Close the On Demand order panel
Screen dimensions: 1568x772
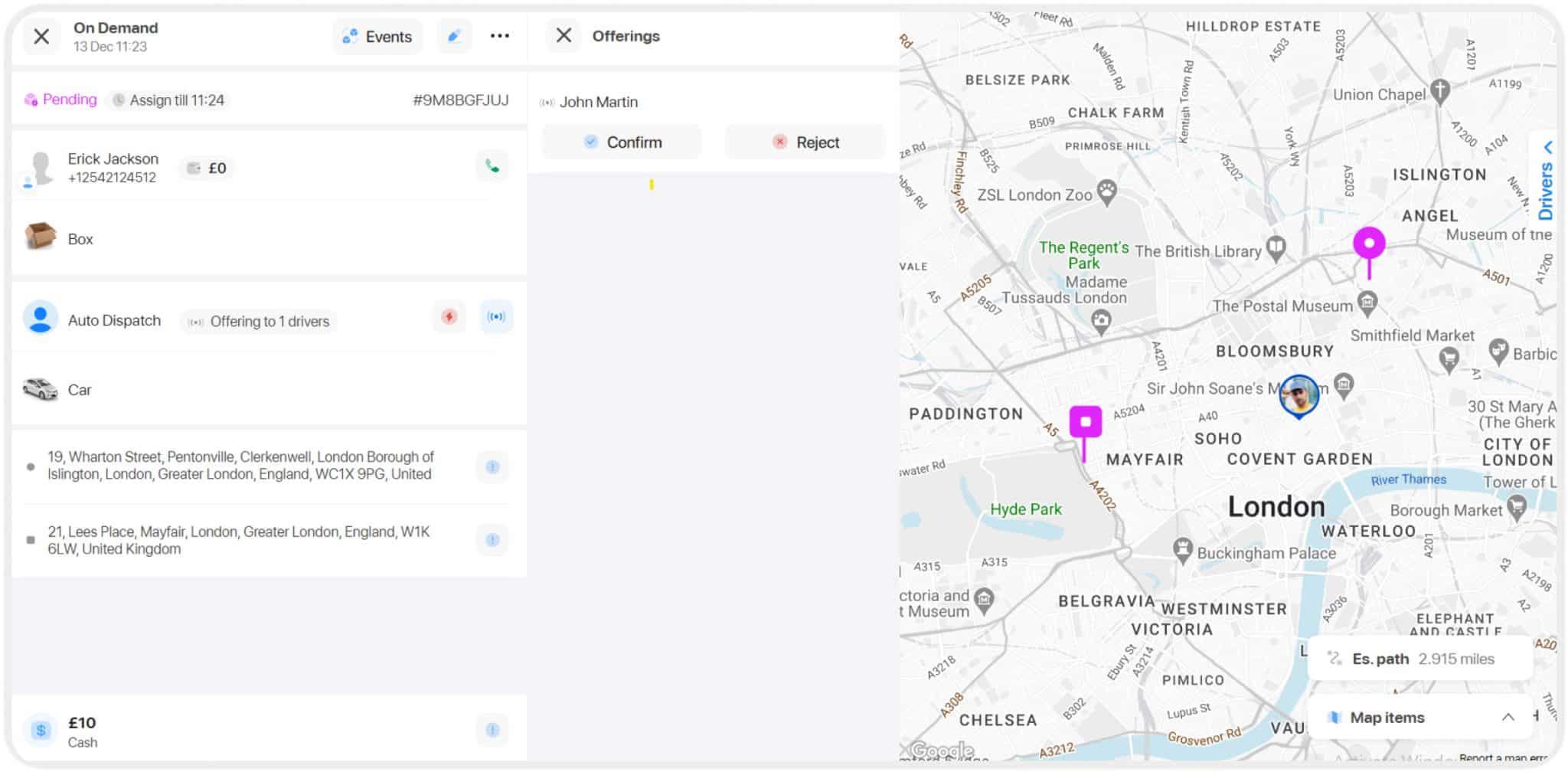[x=42, y=36]
